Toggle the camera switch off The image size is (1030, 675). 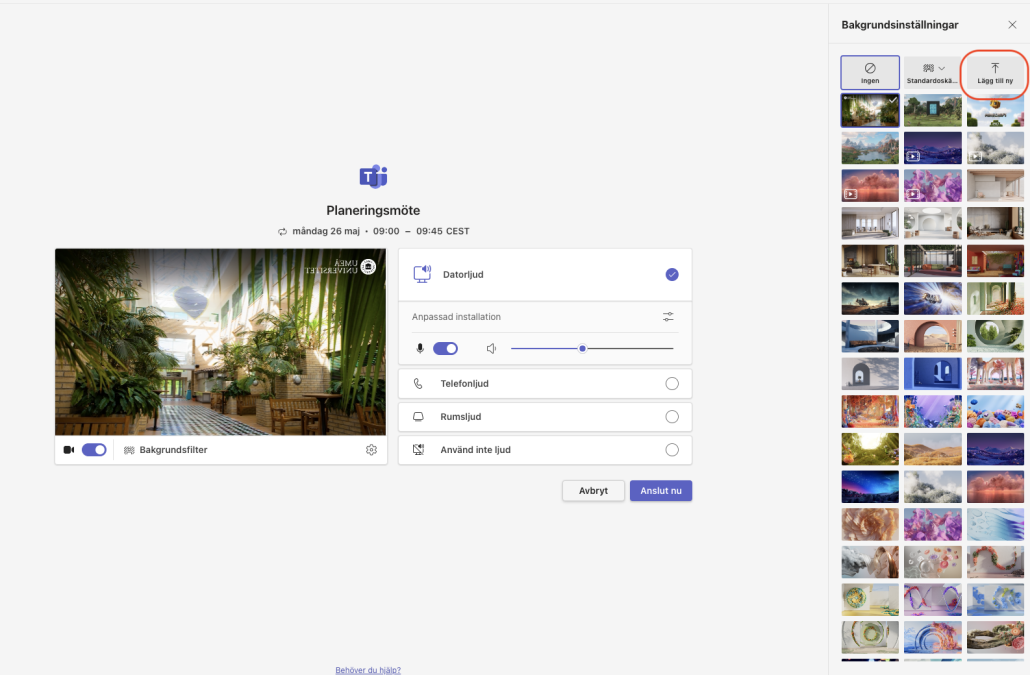(x=94, y=450)
